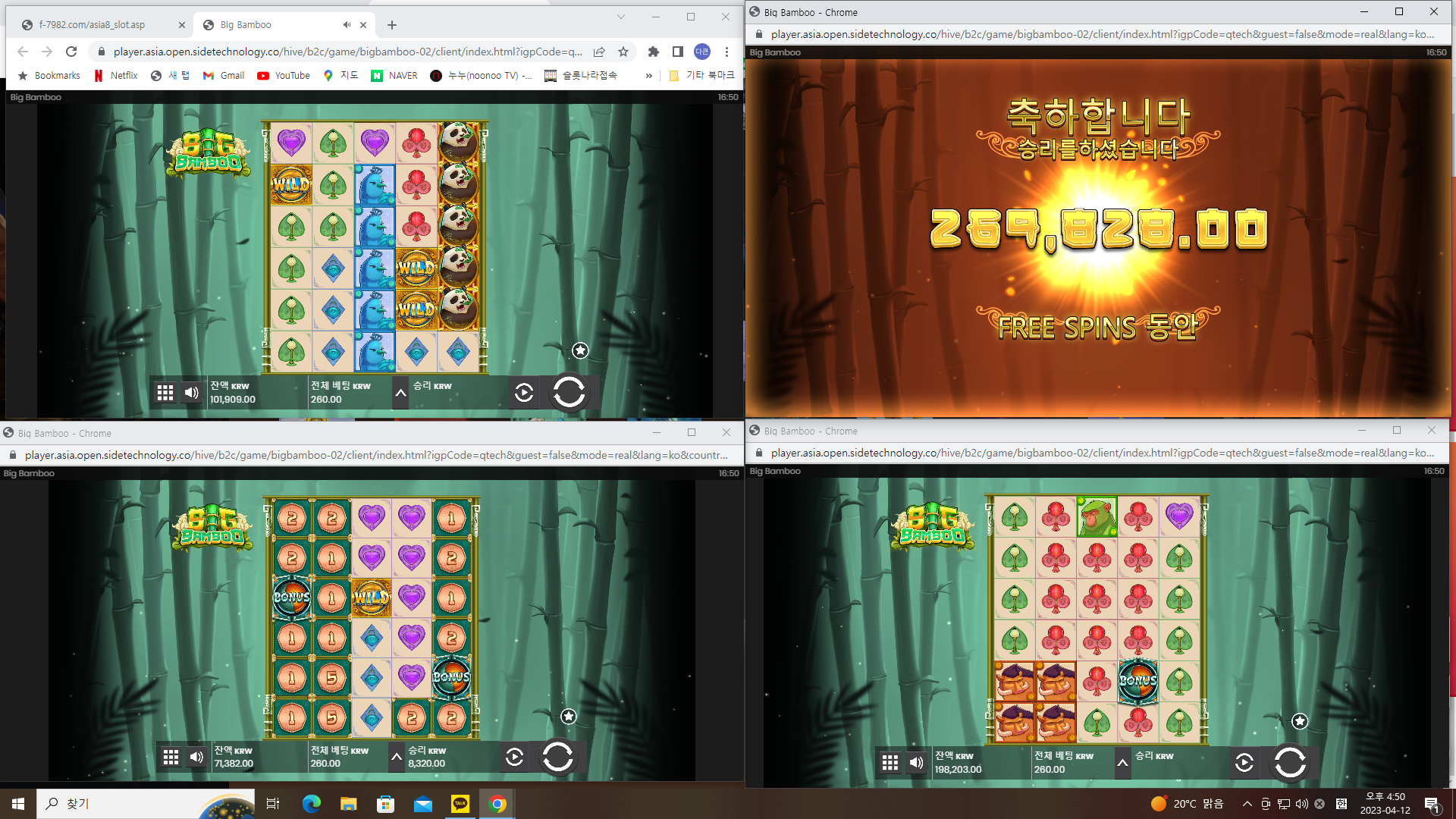Show more bookmarks with the overflow chevron
1456x819 pixels.
[x=648, y=75]
